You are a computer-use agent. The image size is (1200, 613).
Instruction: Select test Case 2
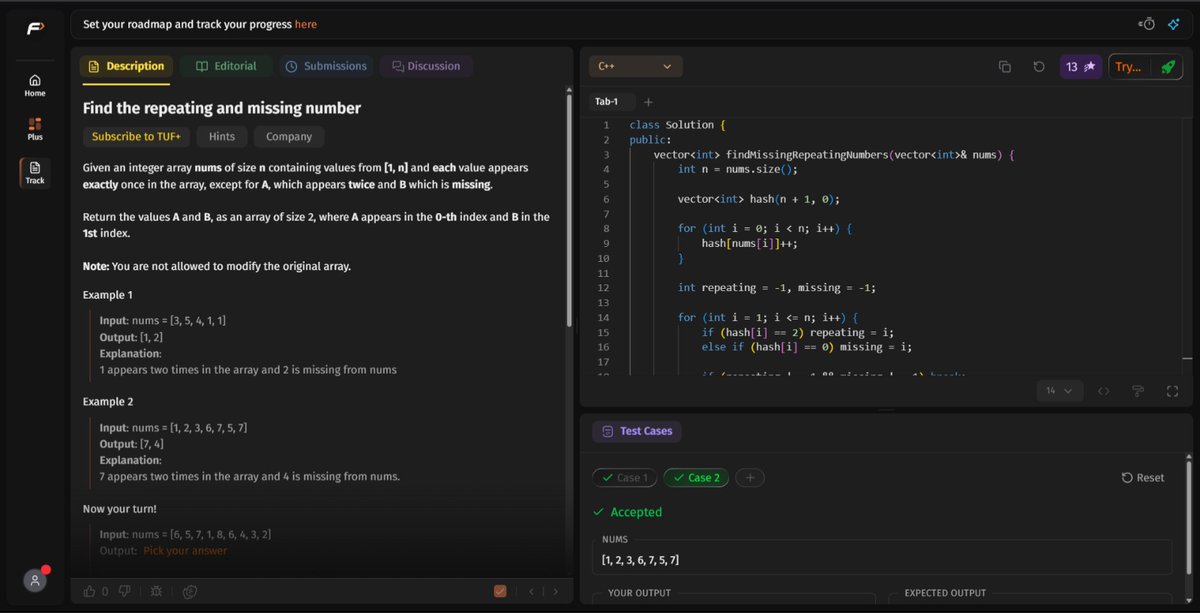coord(696,477)
